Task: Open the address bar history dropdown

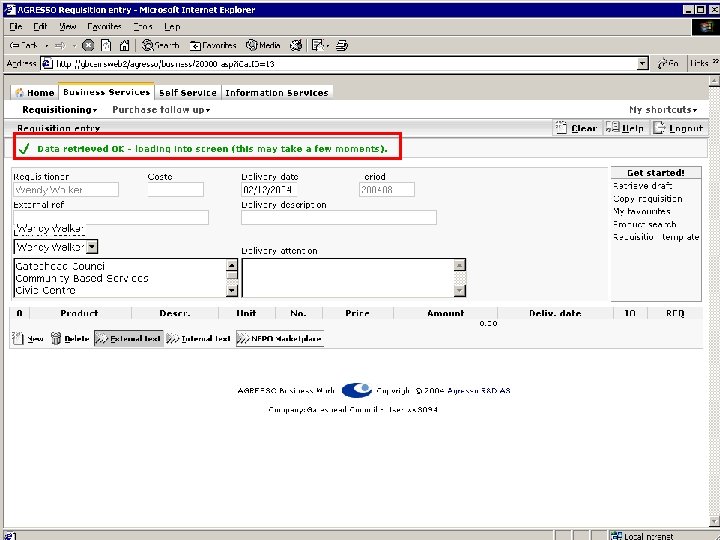Action: 643,63
